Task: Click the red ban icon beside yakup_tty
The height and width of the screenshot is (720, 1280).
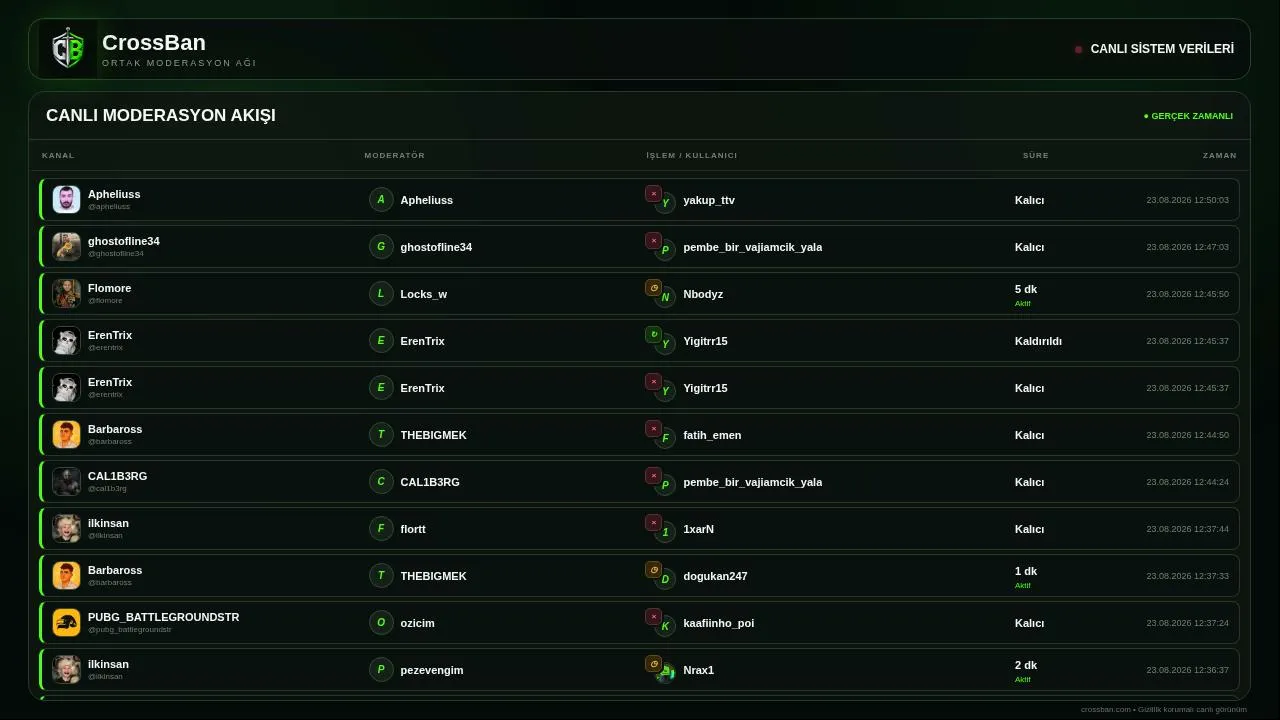Action: tap(653, 194)
